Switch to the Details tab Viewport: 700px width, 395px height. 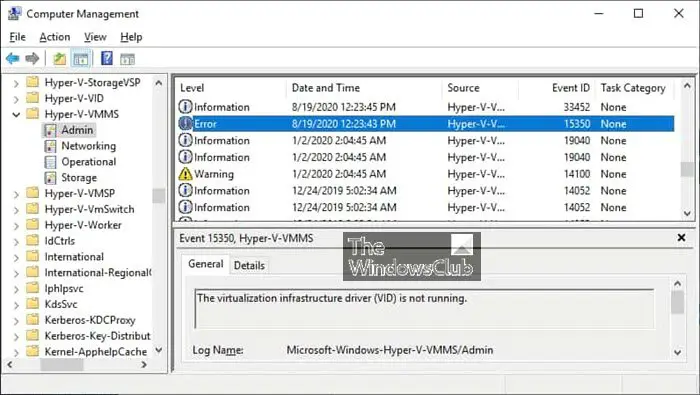[x=249, y=266]
